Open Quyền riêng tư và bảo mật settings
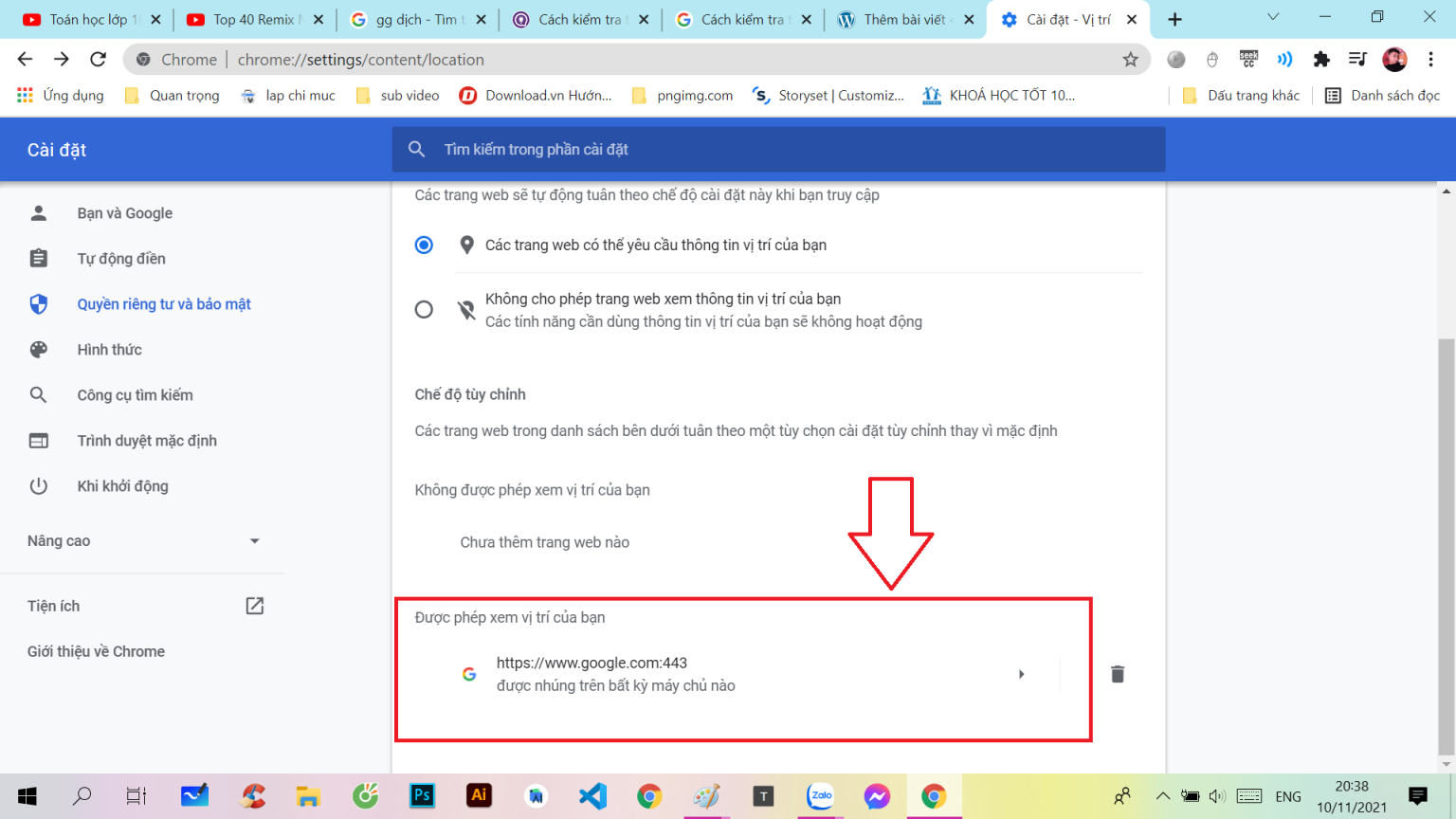The height and width of the screenshot is (819, 1456). tap(163, 304)
